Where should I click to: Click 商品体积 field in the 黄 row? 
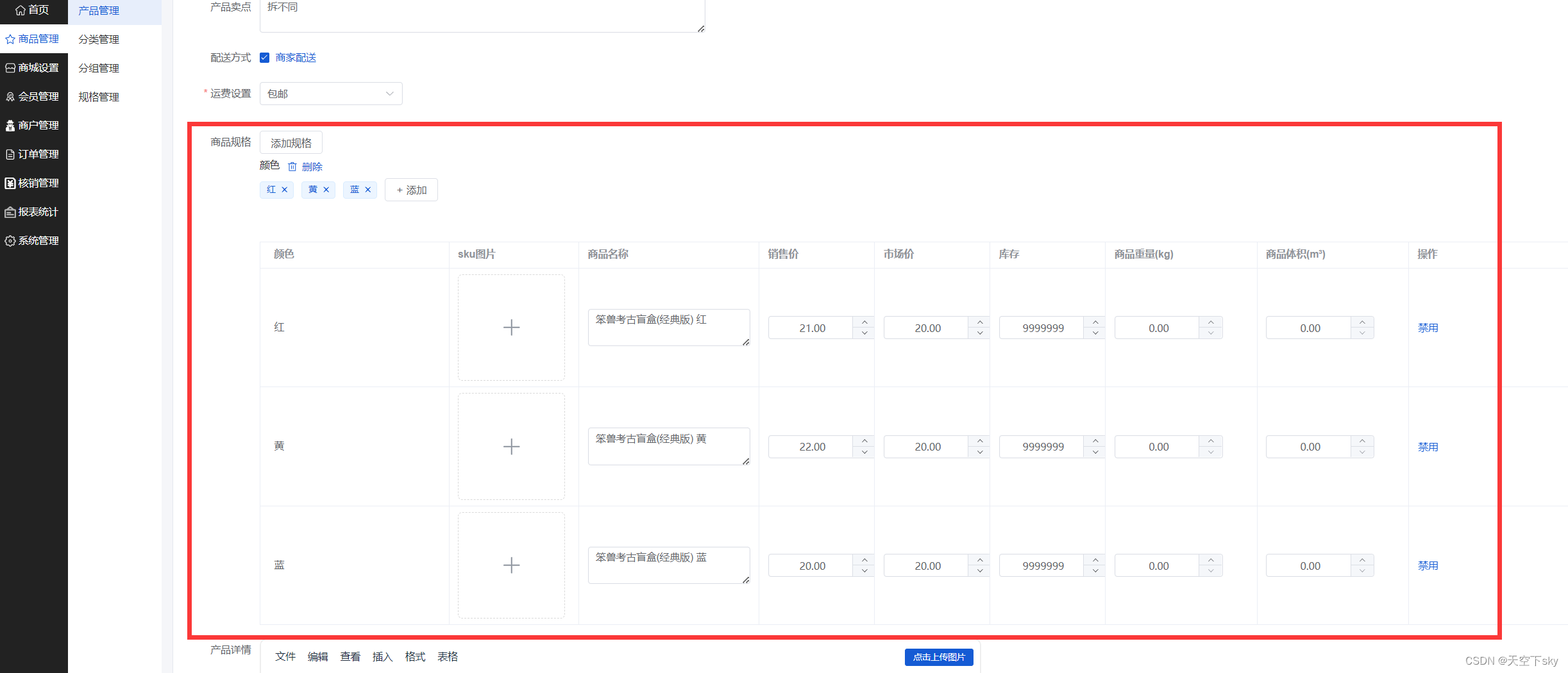click(1309, 447)
